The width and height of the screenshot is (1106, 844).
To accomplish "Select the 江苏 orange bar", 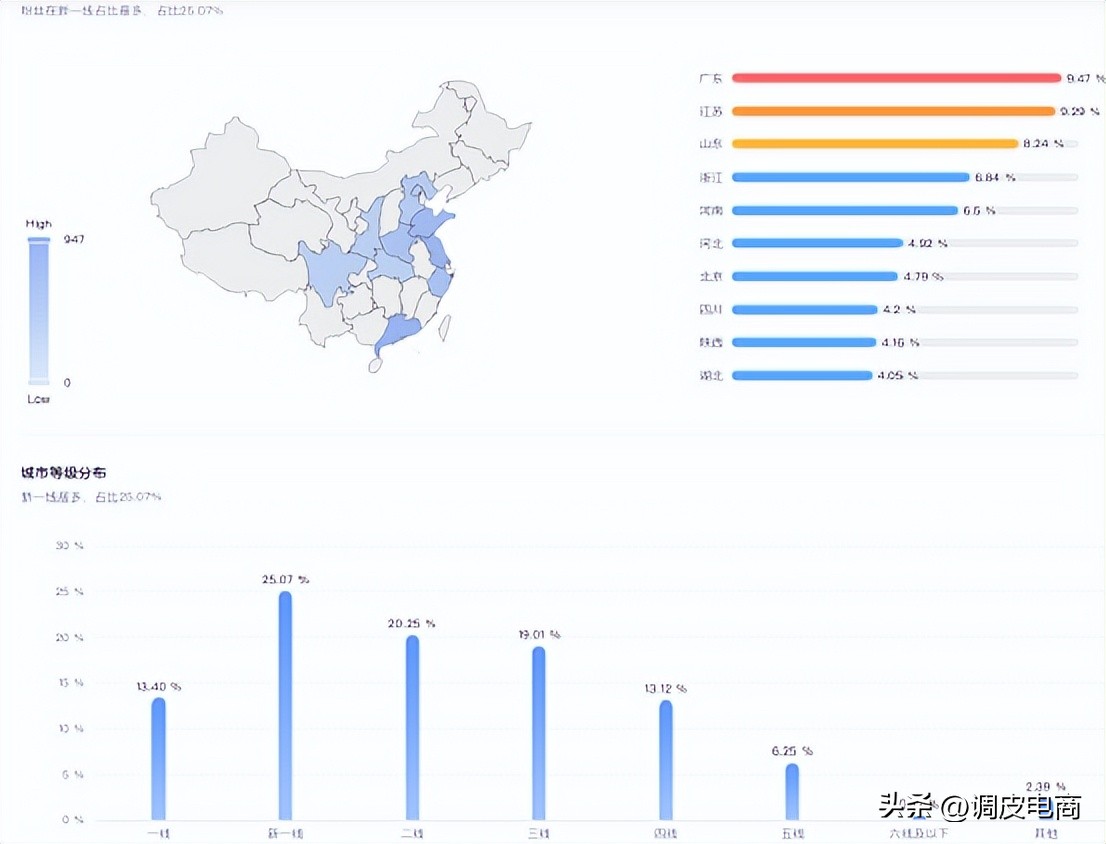I will pos(890,110).
